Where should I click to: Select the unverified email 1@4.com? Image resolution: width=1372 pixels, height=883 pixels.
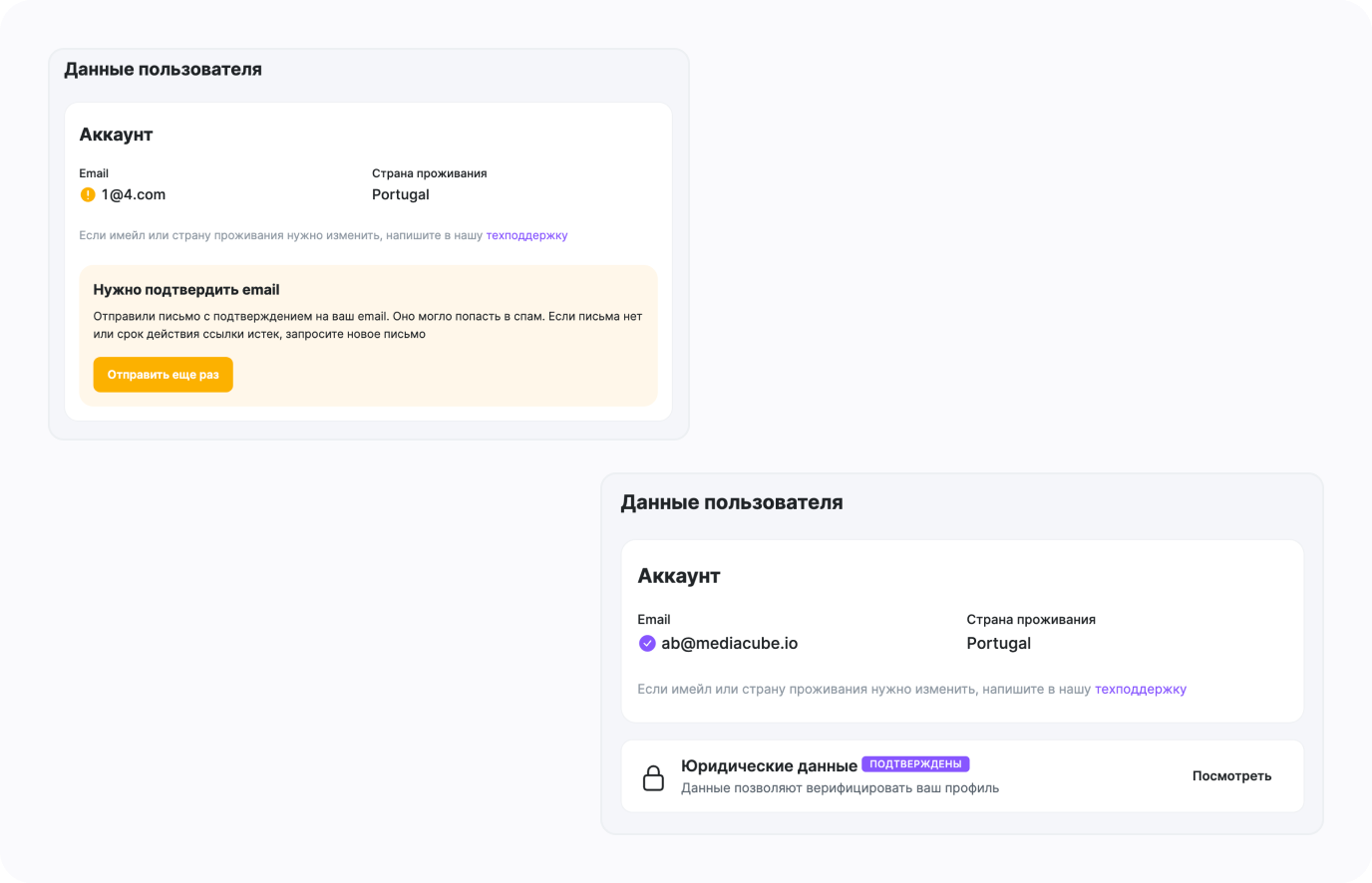coord(134,194)
